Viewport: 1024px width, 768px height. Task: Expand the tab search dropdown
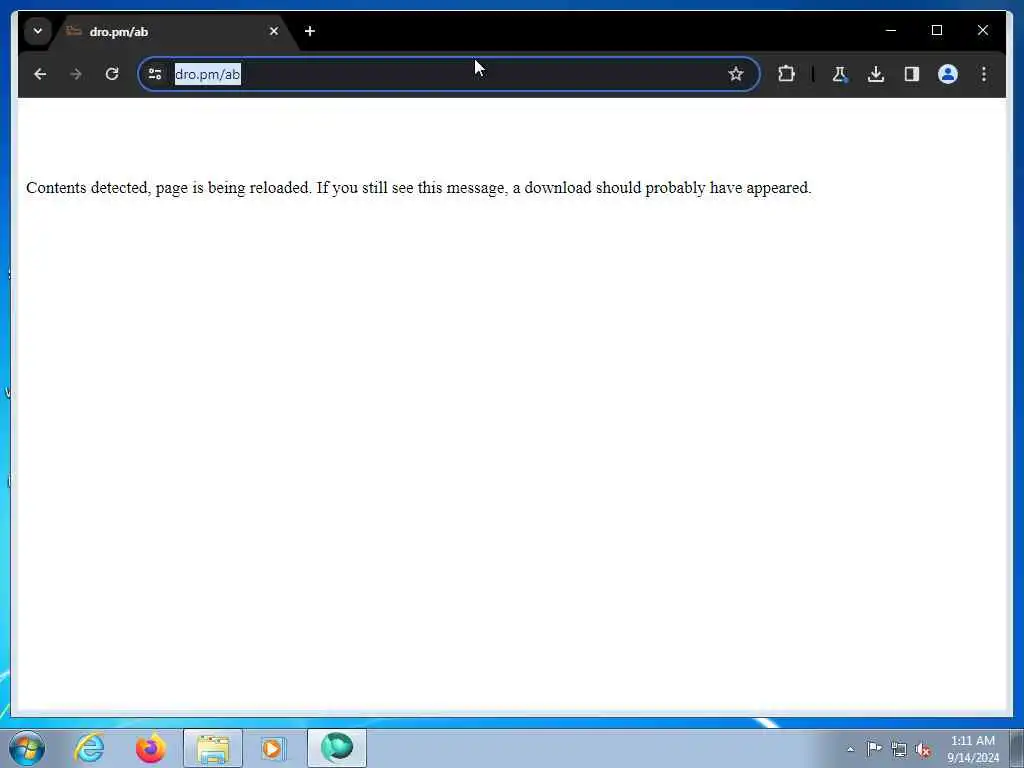38,31
